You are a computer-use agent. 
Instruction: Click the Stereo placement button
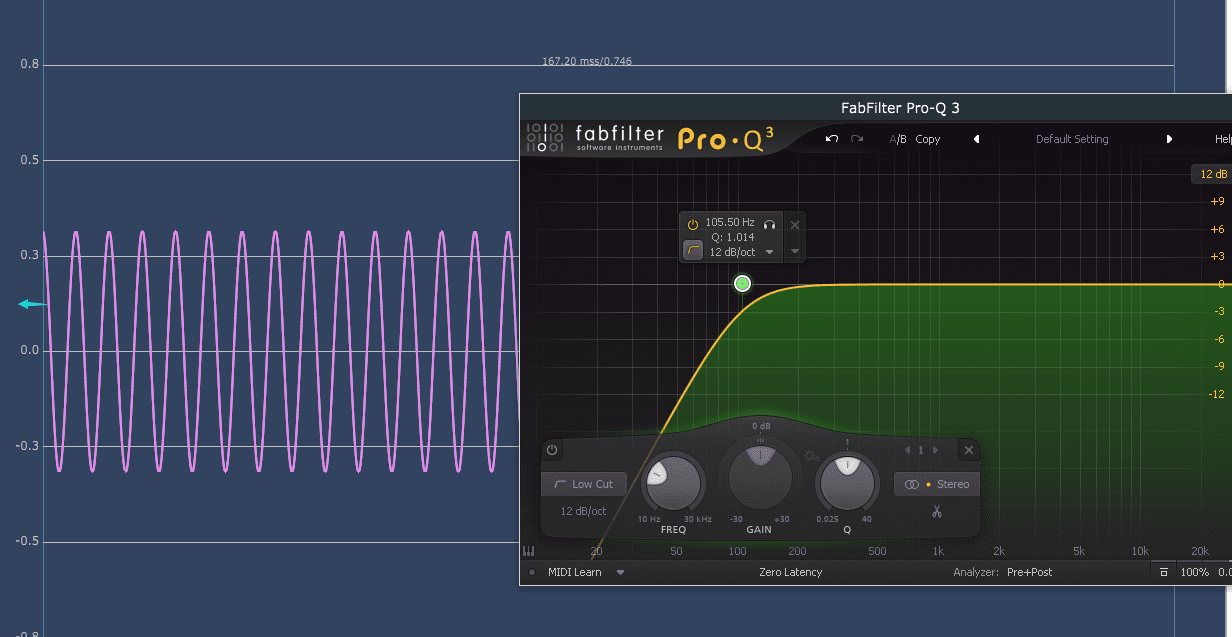pyautogui.click(x=937, y=484)
